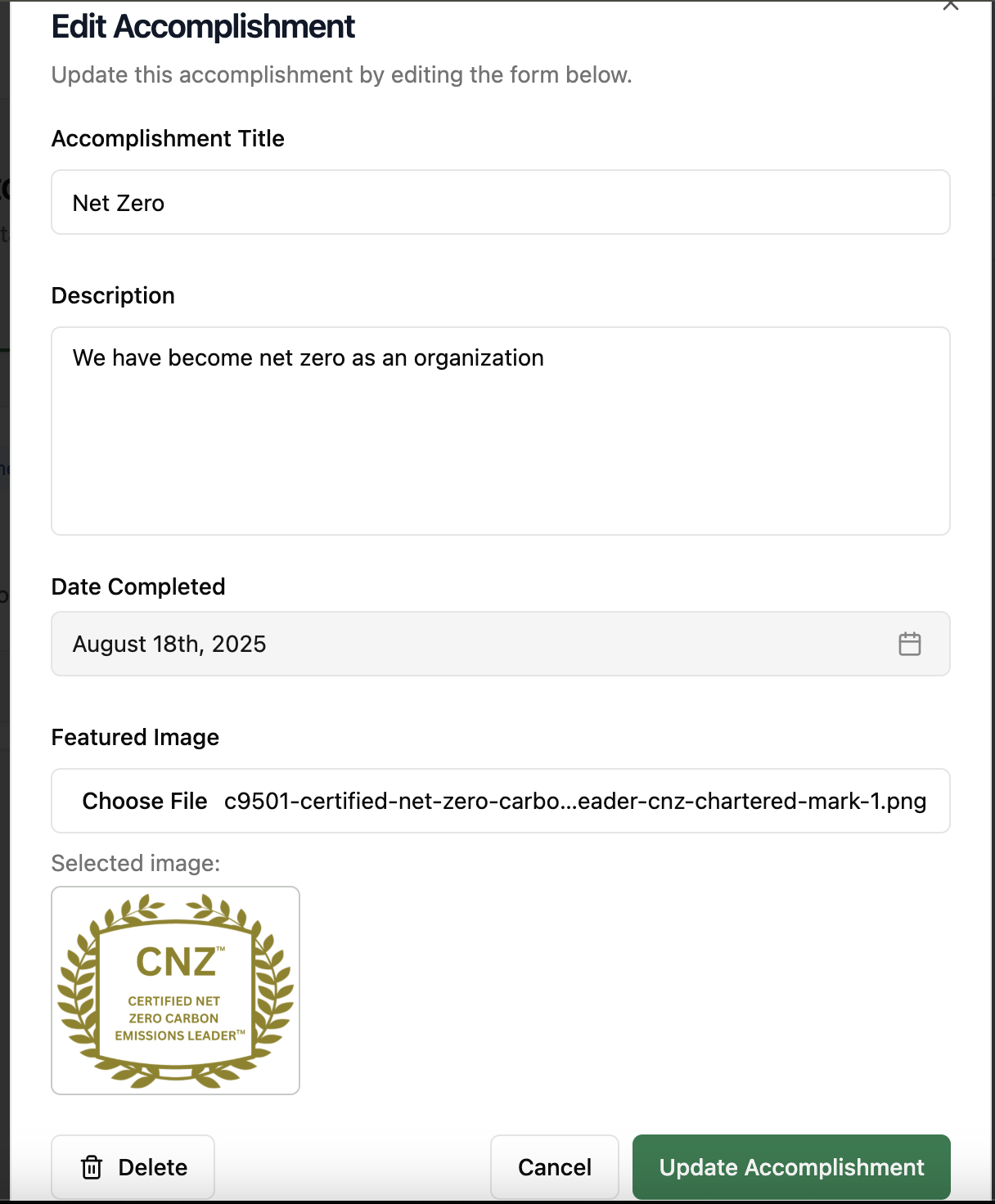Viewport: 995px width, 1204px height.
Task: Click the Edit Accomplishment heading
Action: pyautogui.click(x=203, y=27)
